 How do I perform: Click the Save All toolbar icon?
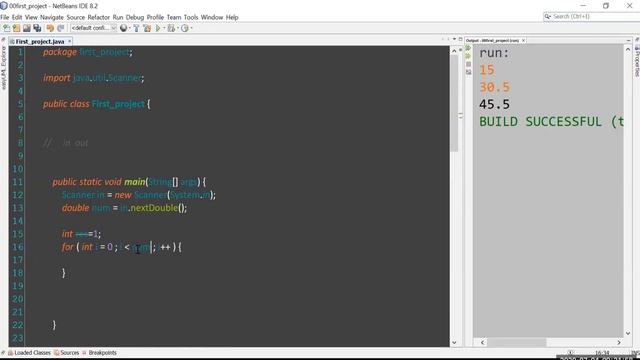point(37,28)
